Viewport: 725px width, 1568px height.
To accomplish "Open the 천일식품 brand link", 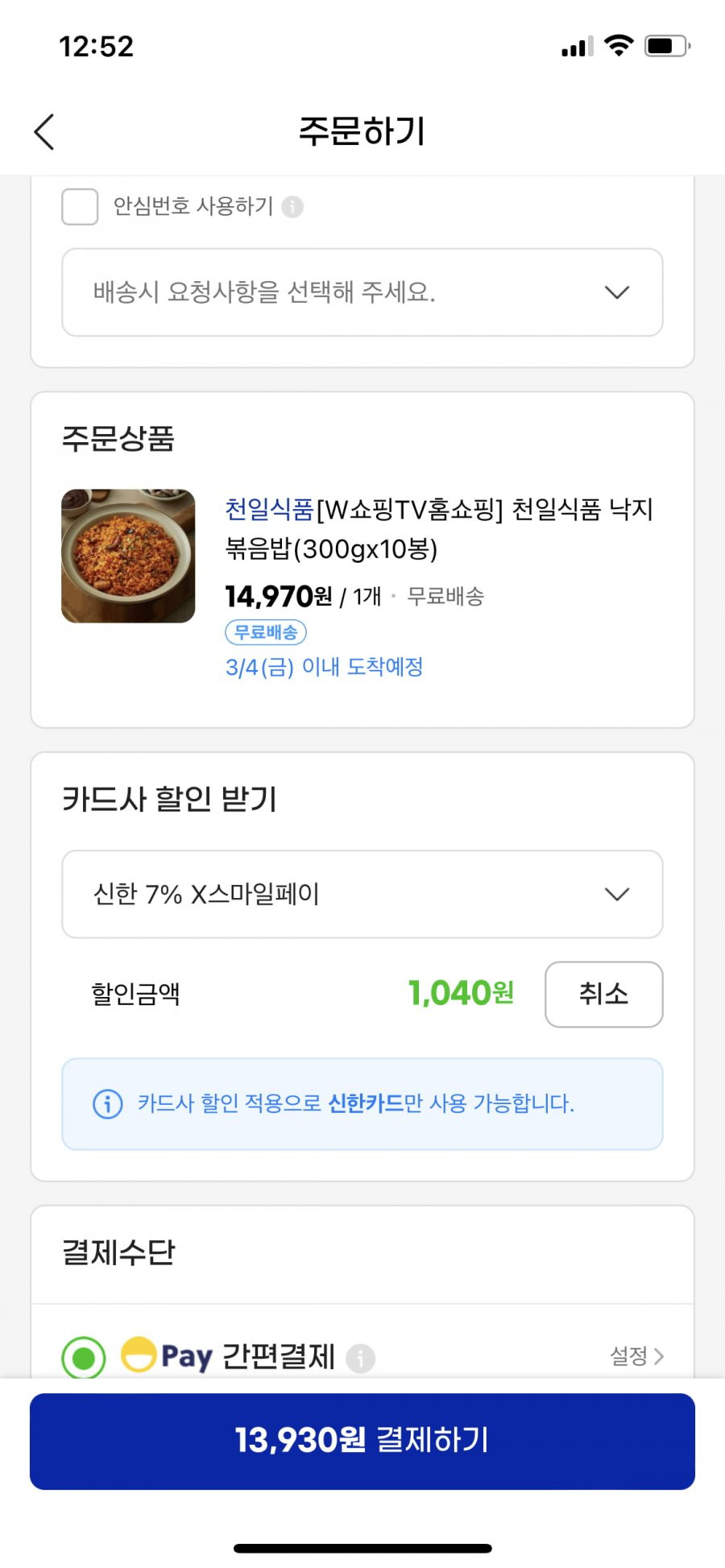I will [x=269, y=509].
